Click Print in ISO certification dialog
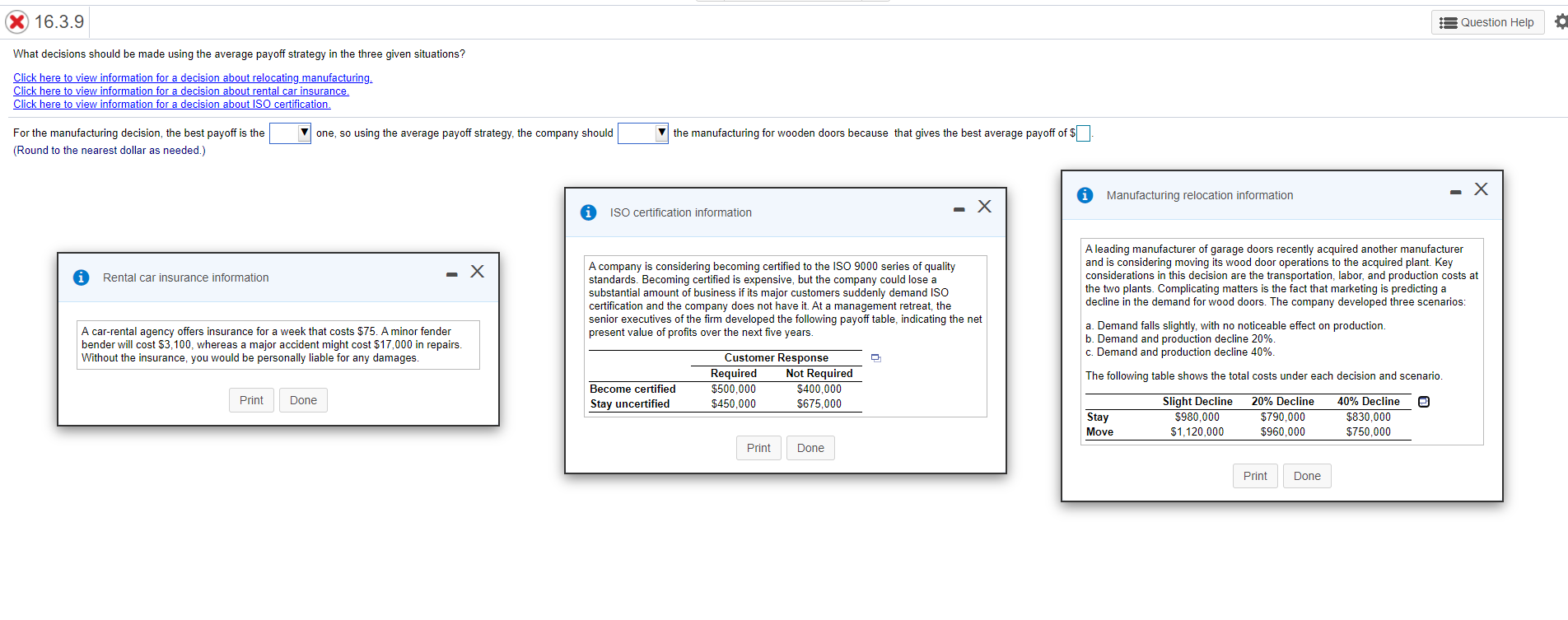The height and width of the screenshot is (620, 1568). [x=758, y=448]
